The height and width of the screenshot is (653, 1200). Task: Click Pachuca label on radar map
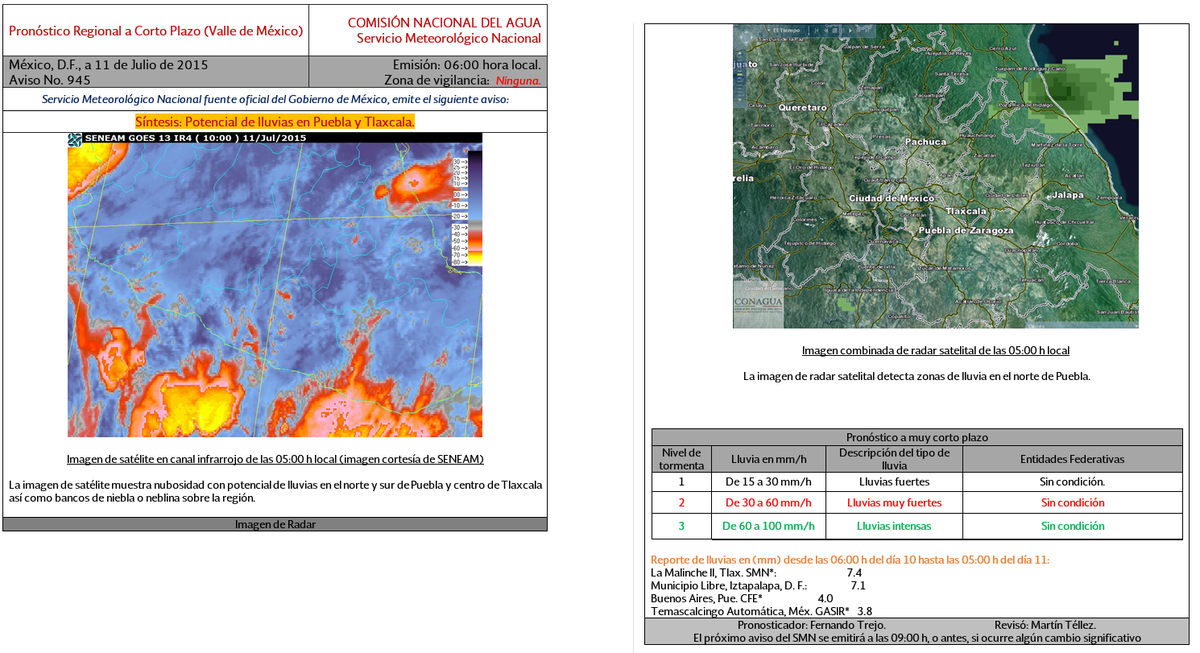pos(925,142)
